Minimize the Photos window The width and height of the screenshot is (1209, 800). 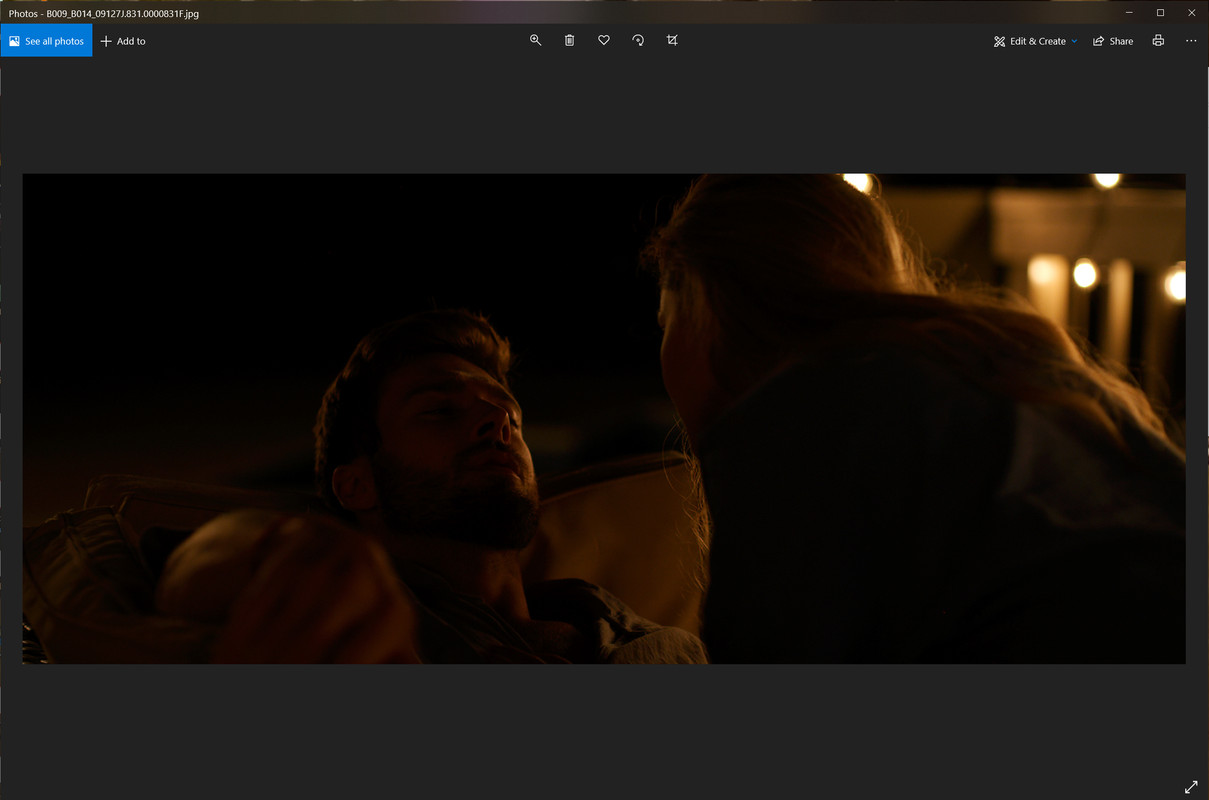click(1129, 12)
